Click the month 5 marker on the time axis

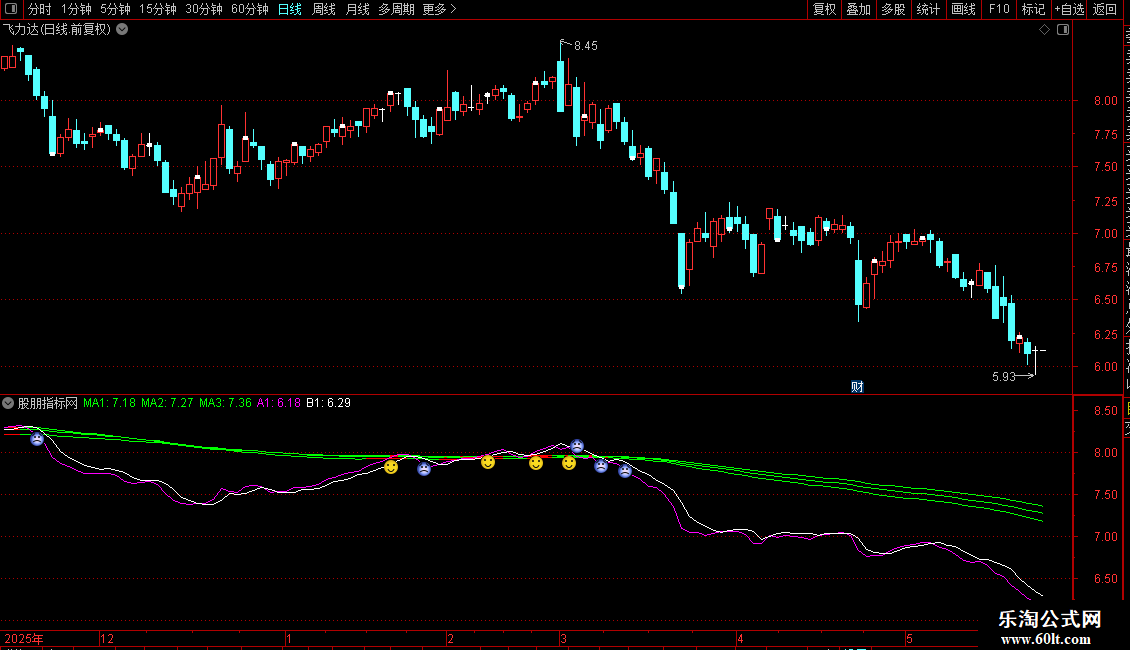point(909,638)
